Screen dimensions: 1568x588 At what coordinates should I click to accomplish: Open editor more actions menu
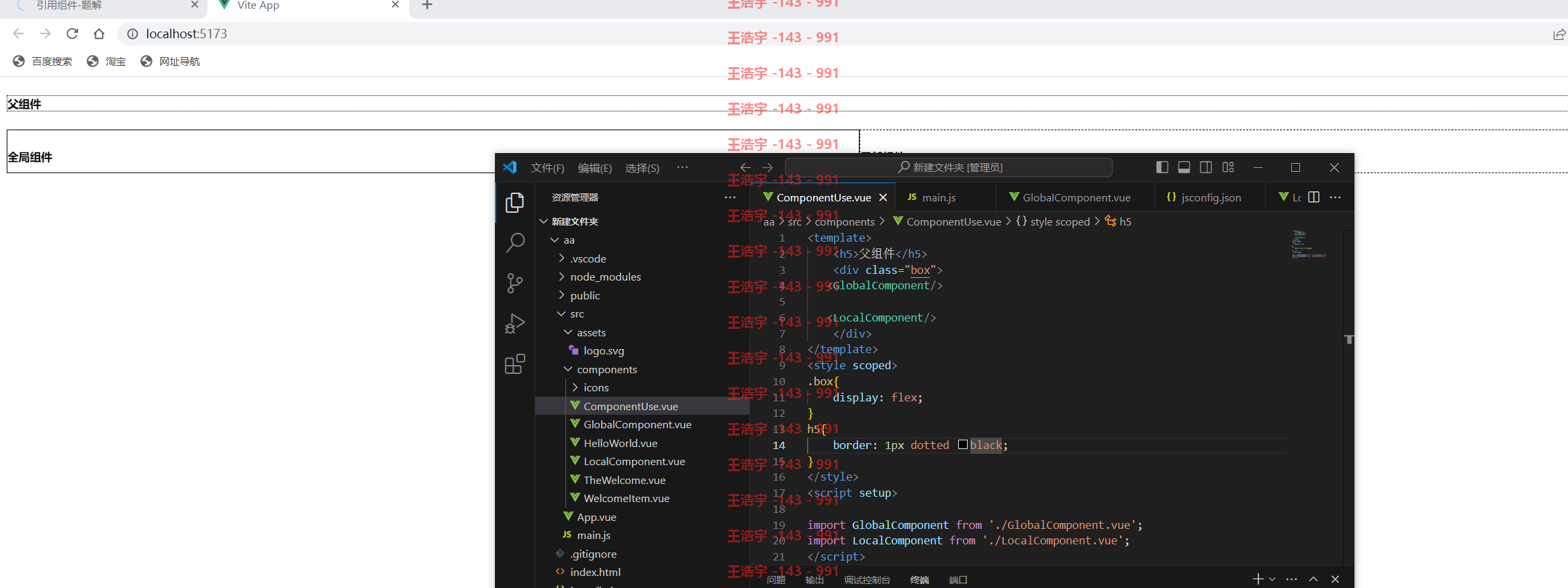click(x=1335, y=197)
